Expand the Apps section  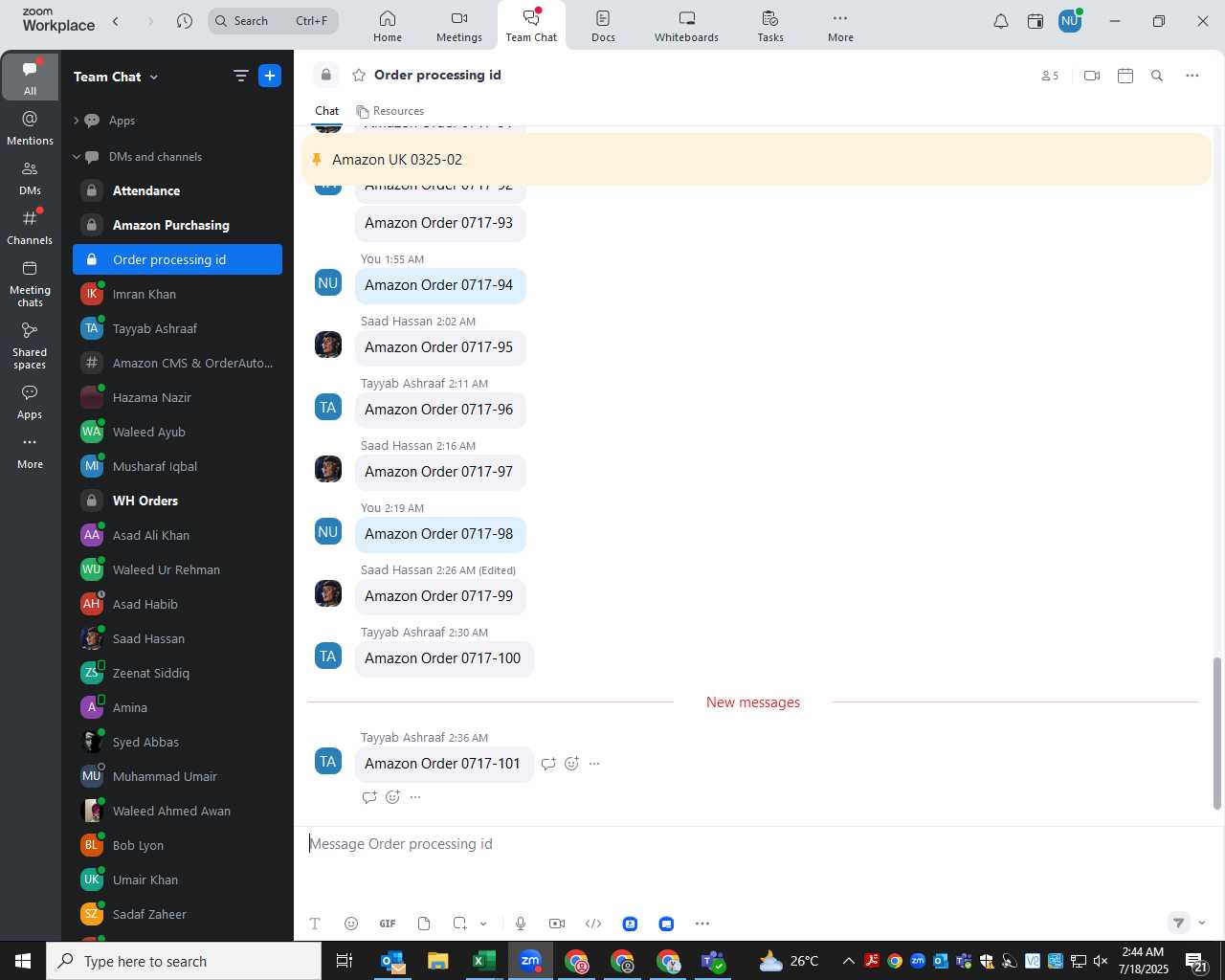pos(76,121)
